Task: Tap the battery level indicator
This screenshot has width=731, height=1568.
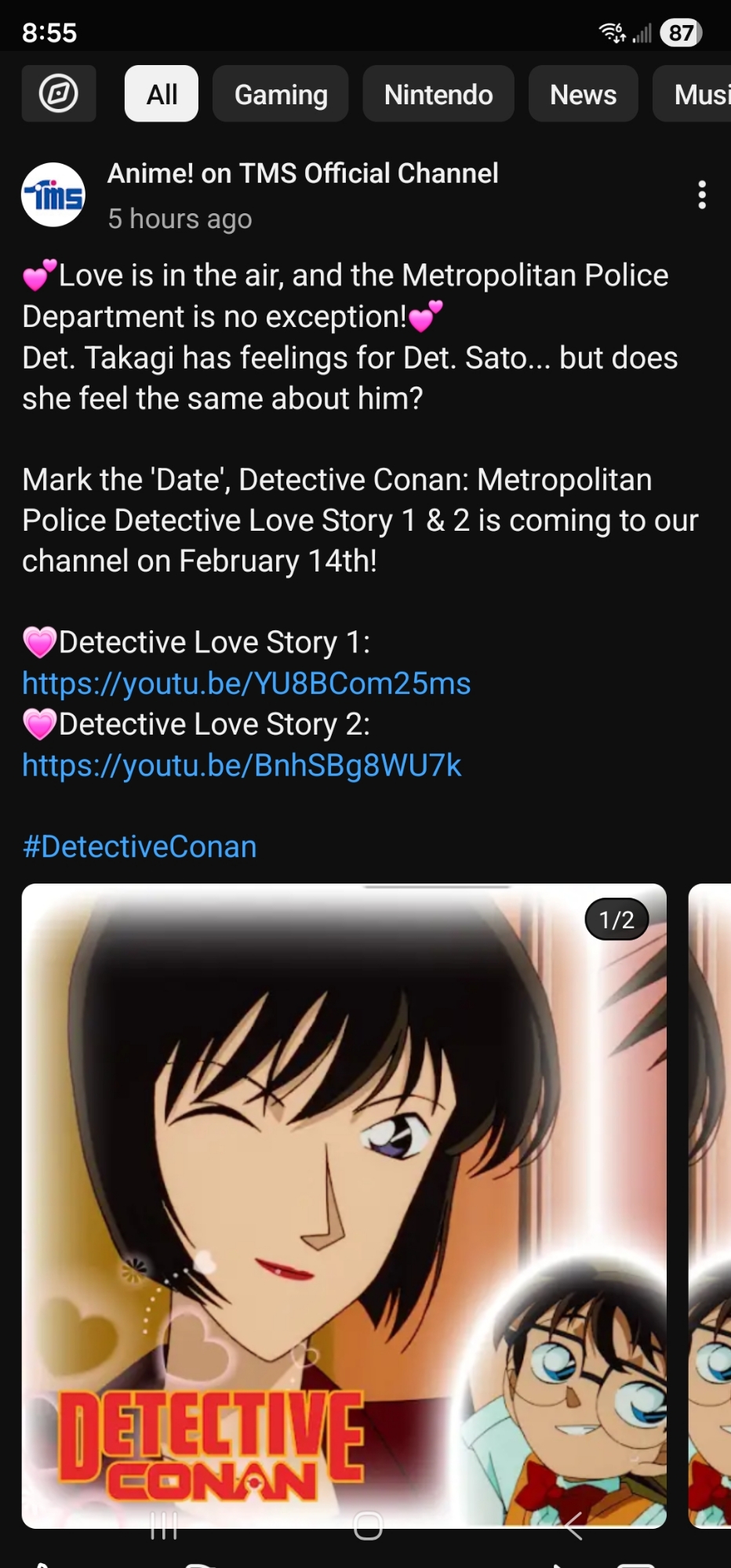Action: click(681, 33)
